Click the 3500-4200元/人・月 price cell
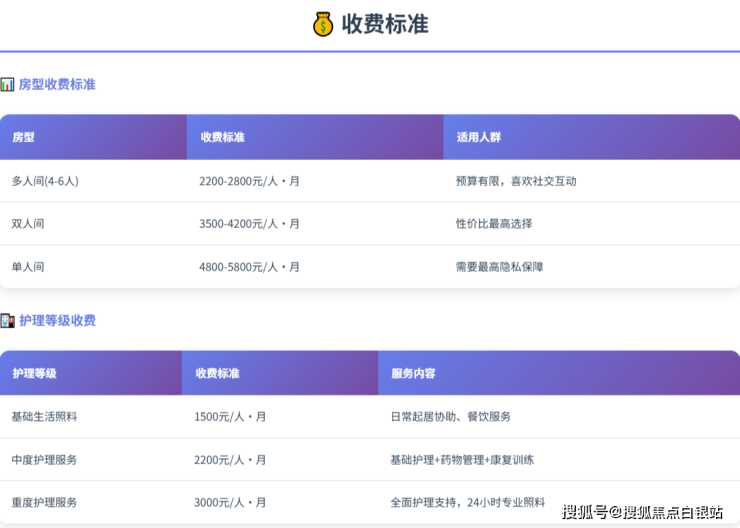The height and width of the screenshot is (528, 740). coord(249,224)
